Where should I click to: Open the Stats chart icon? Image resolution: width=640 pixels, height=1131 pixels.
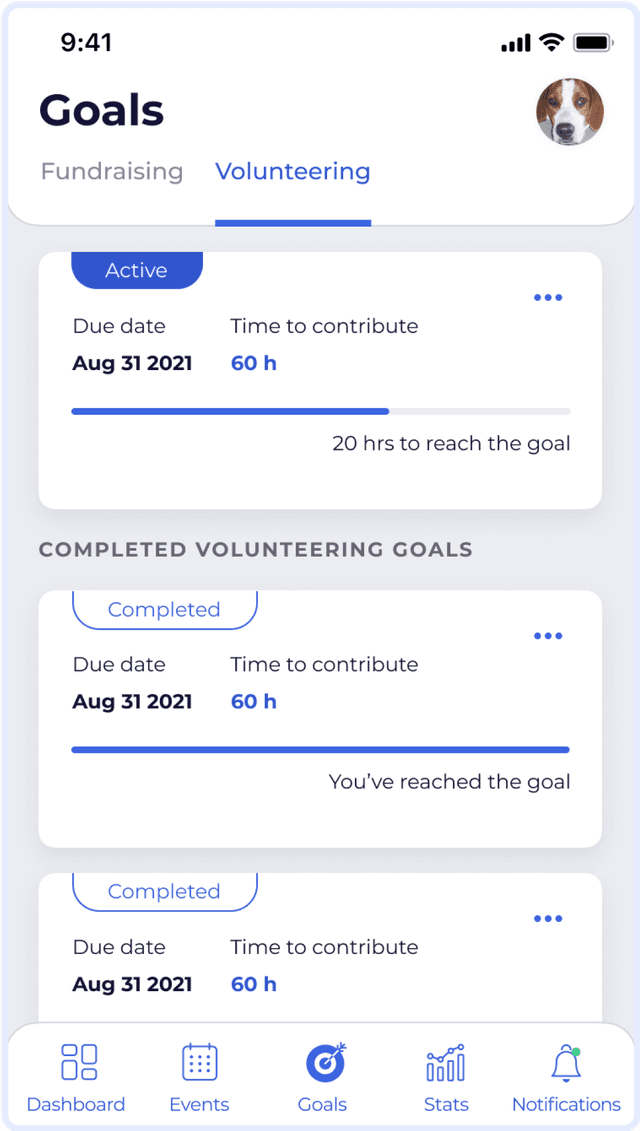tap(445, 1064)
